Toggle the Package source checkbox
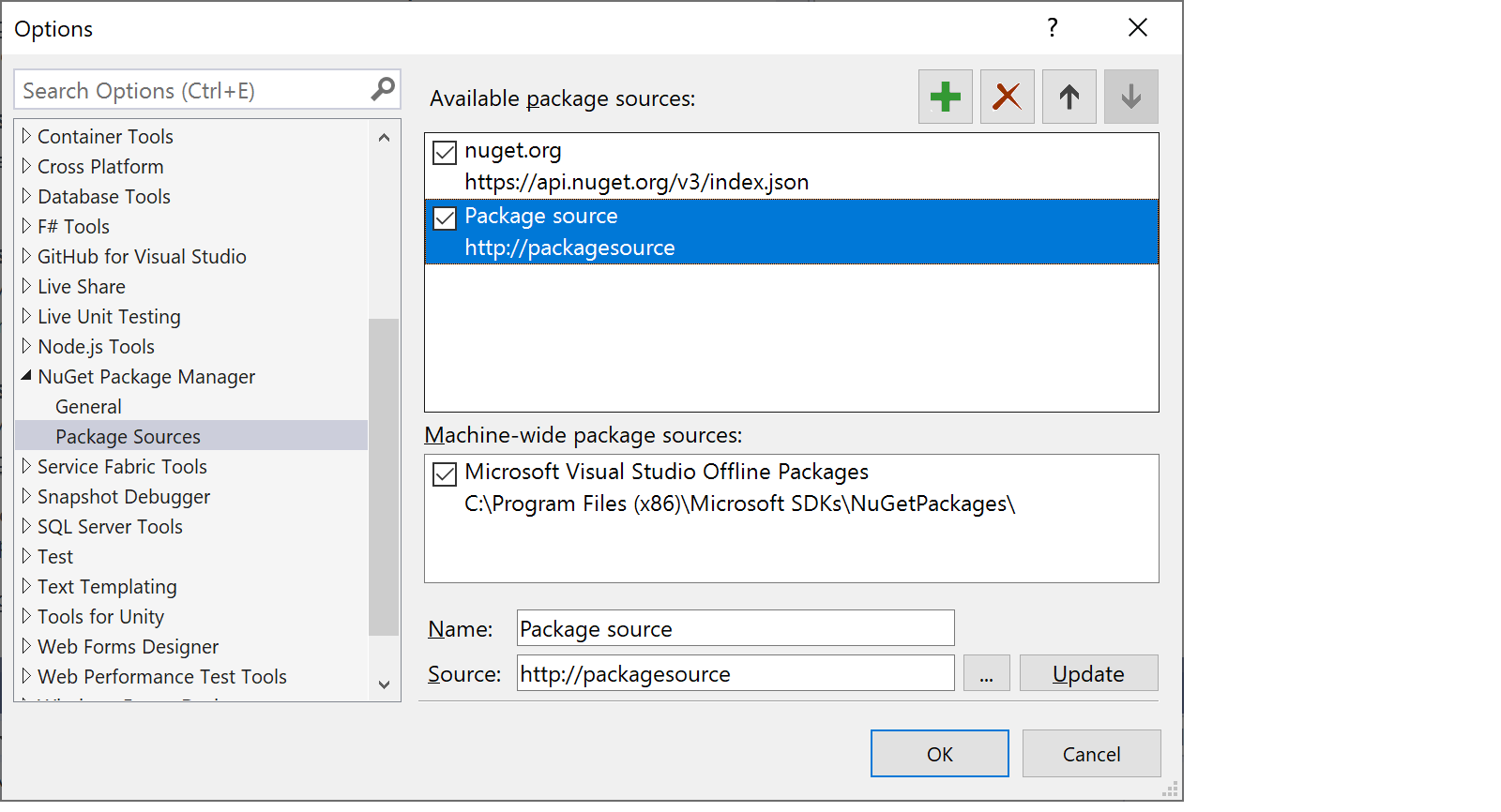Viewport: 1501px width, 812px height. [x=445, y=218]
